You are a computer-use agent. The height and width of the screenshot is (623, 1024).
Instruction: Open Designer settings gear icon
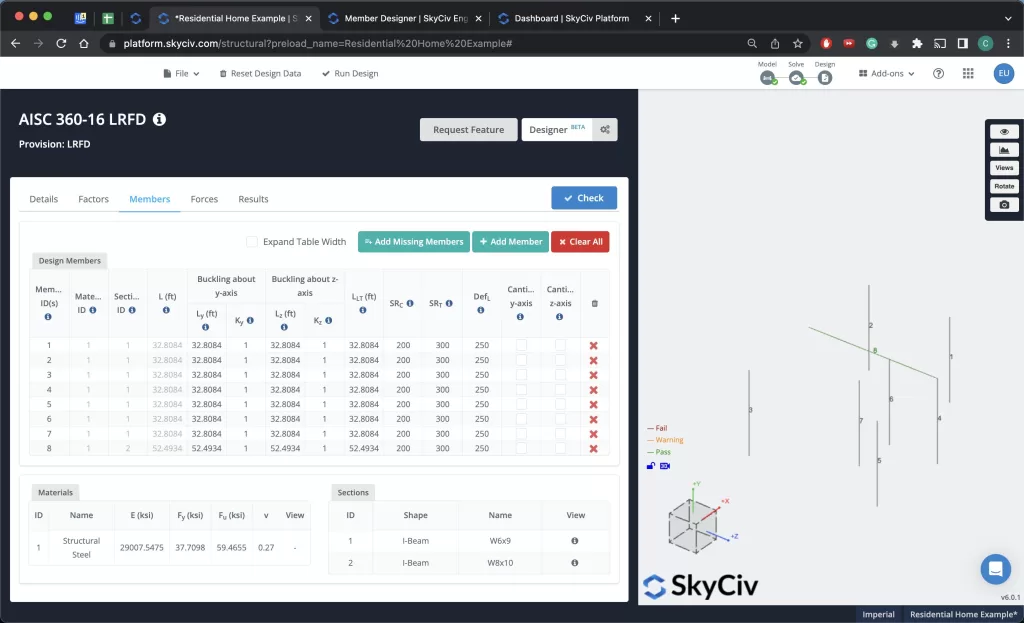[x=605, y=129]
